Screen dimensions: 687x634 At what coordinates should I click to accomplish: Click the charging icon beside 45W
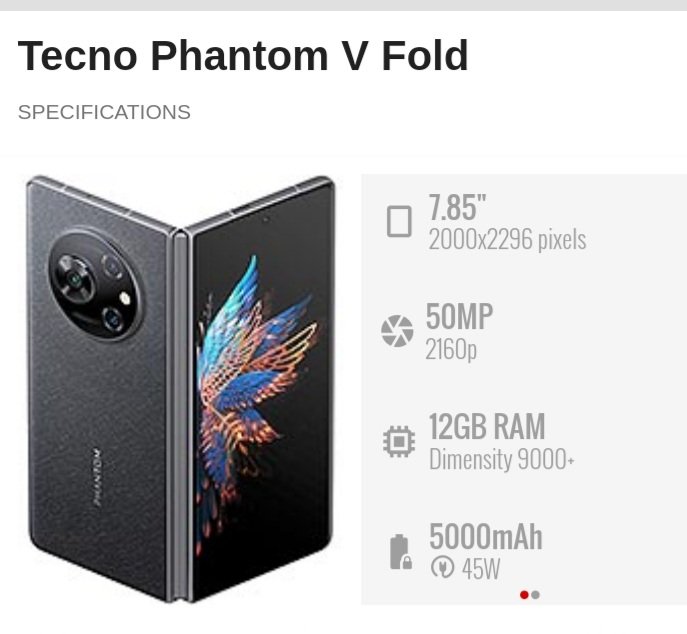tap(441, 568)
